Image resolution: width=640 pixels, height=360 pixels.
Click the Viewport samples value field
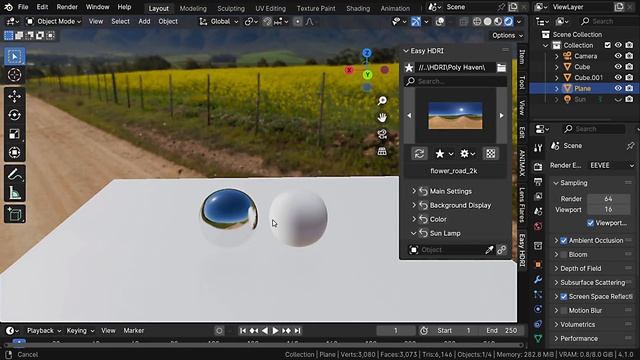(609, 210)
